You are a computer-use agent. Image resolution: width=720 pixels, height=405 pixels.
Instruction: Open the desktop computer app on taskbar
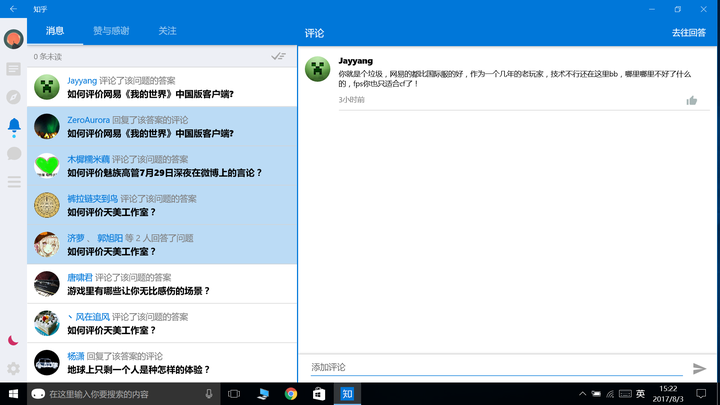(263, 394)
